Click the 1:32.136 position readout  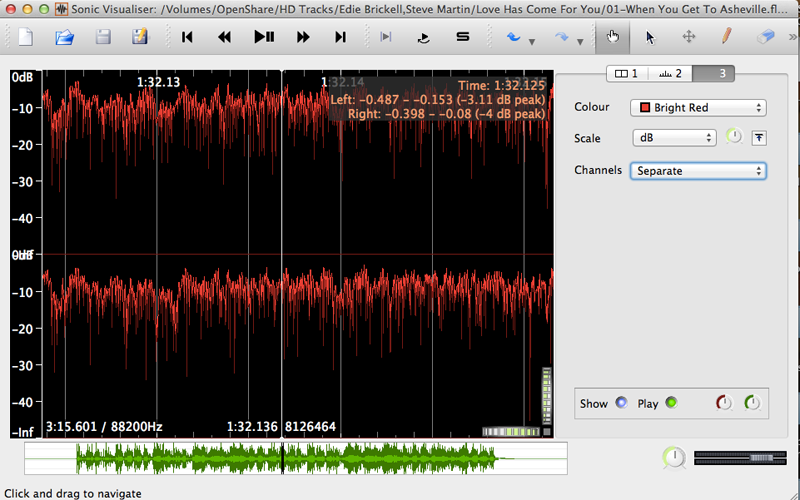tap(252, 427)
